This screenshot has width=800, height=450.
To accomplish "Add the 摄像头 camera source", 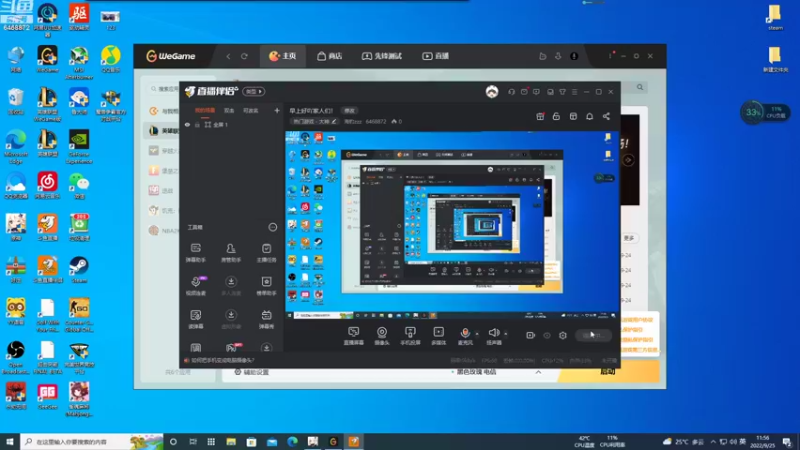I will pyautogui.click(x=382, y=336).
